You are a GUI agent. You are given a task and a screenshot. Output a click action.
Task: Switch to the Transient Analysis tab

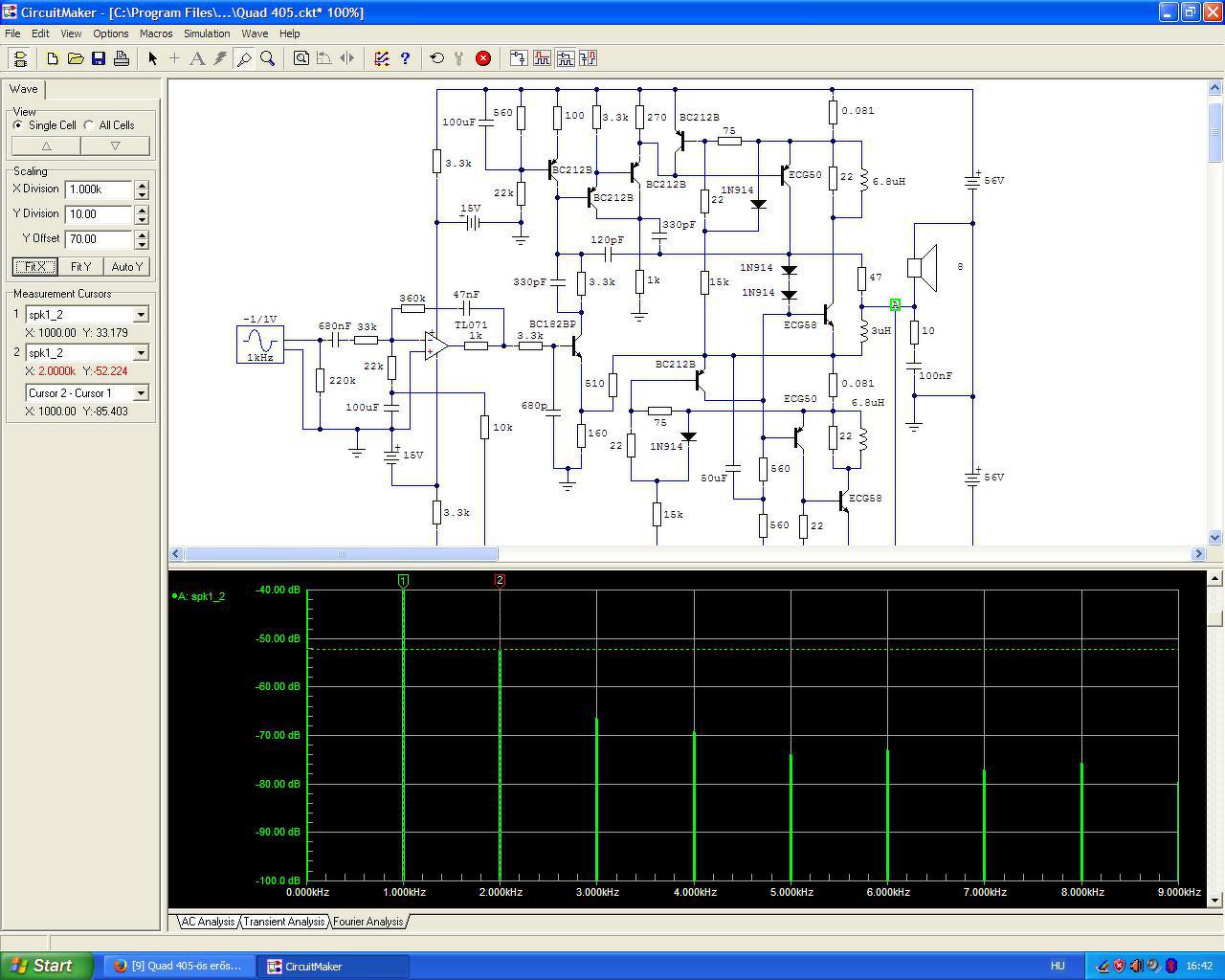(x=283, y=922)
